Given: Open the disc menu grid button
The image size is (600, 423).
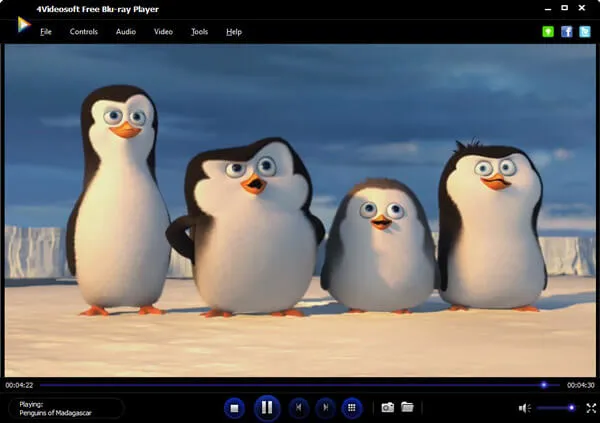Looking at the screenshot, I should pos(352,408).
